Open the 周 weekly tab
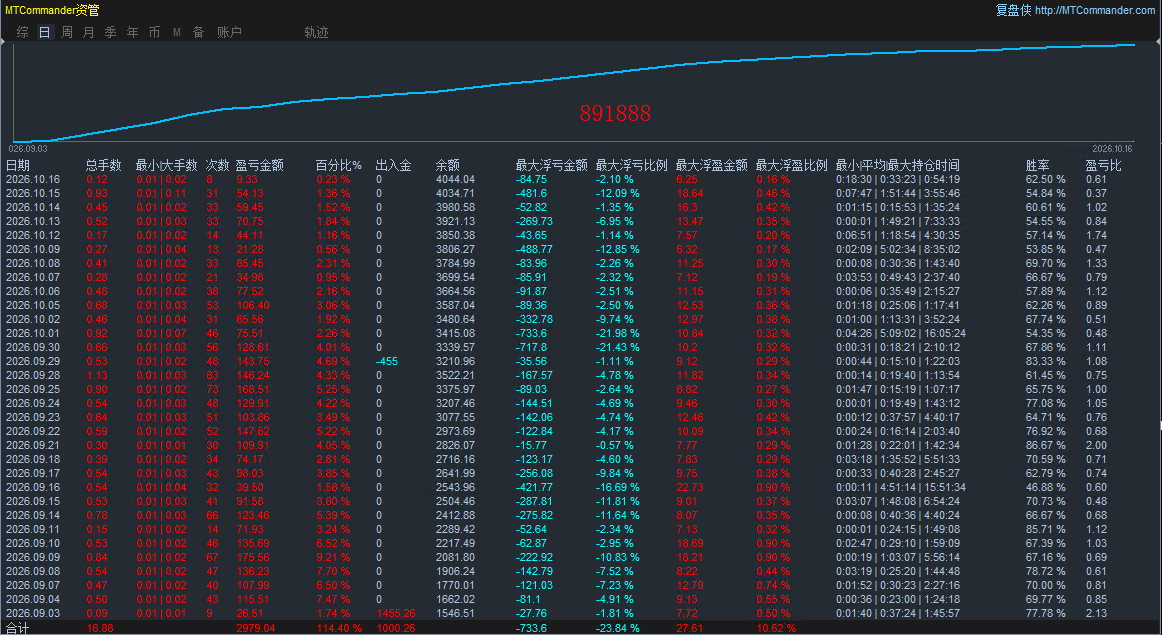 67,32
